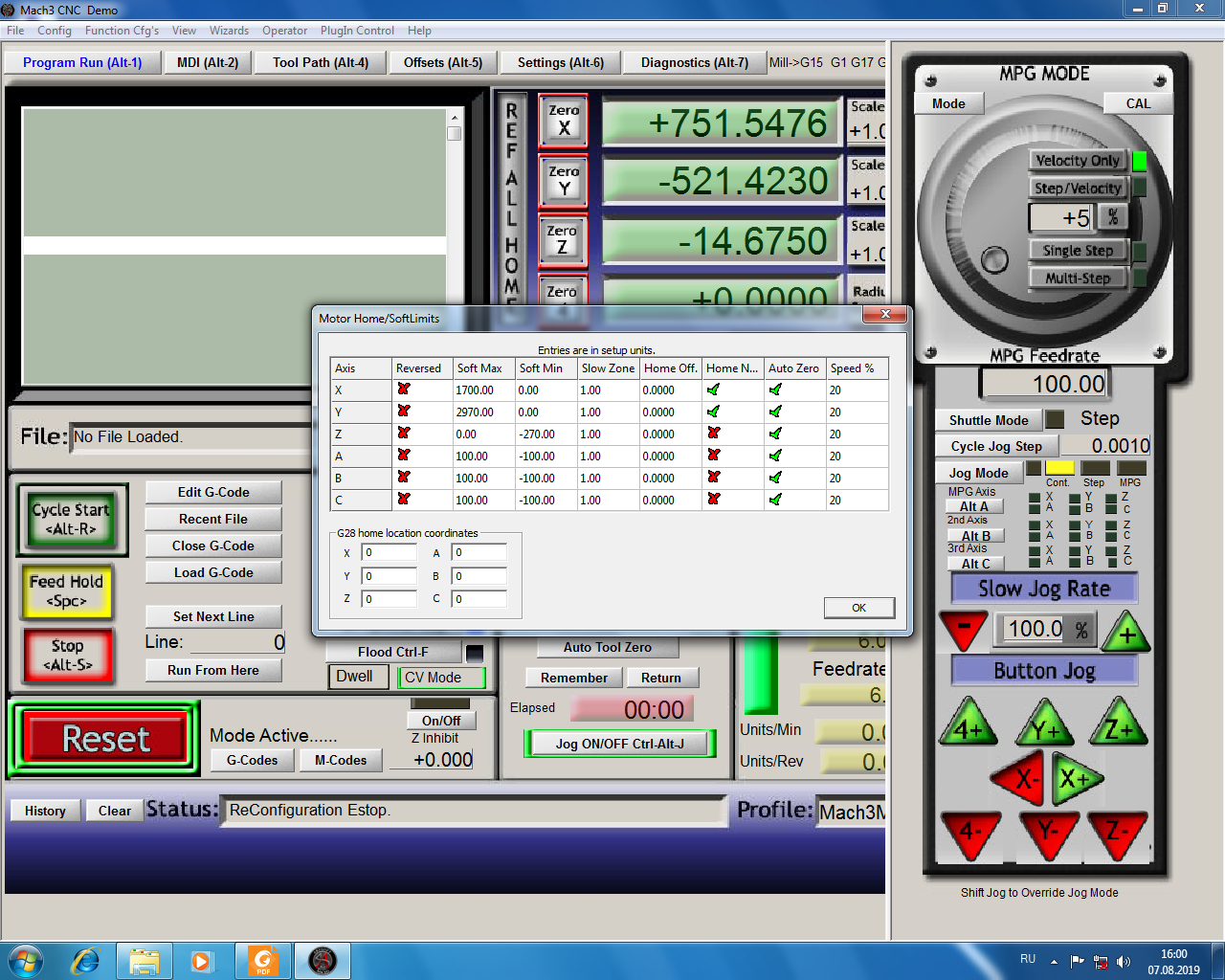Open the orange PDF app on the taskbar

tap(263, 961)
